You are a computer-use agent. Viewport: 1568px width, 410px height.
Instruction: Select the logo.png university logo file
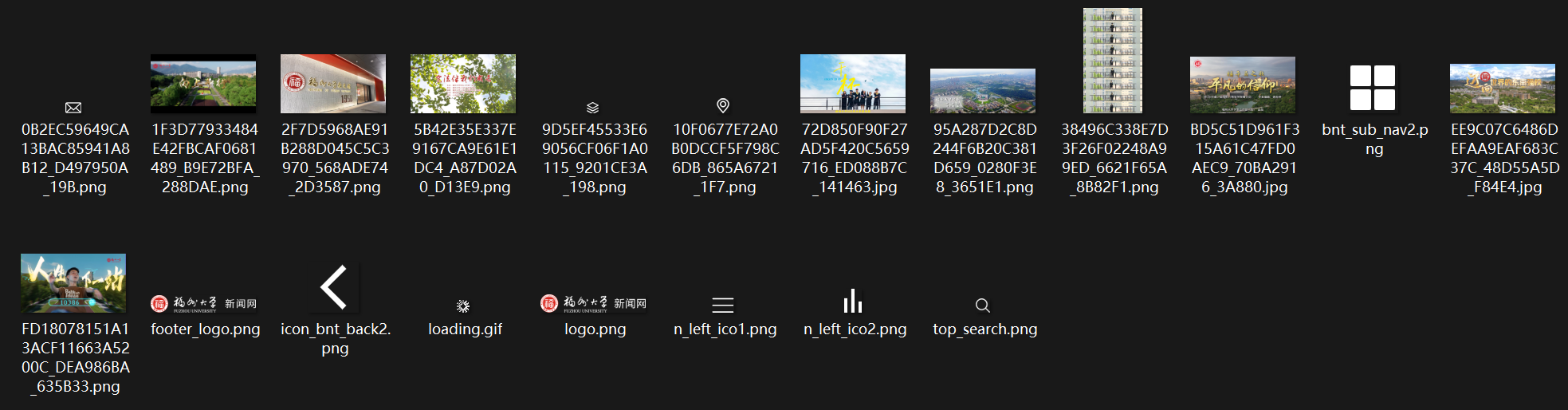594,303
